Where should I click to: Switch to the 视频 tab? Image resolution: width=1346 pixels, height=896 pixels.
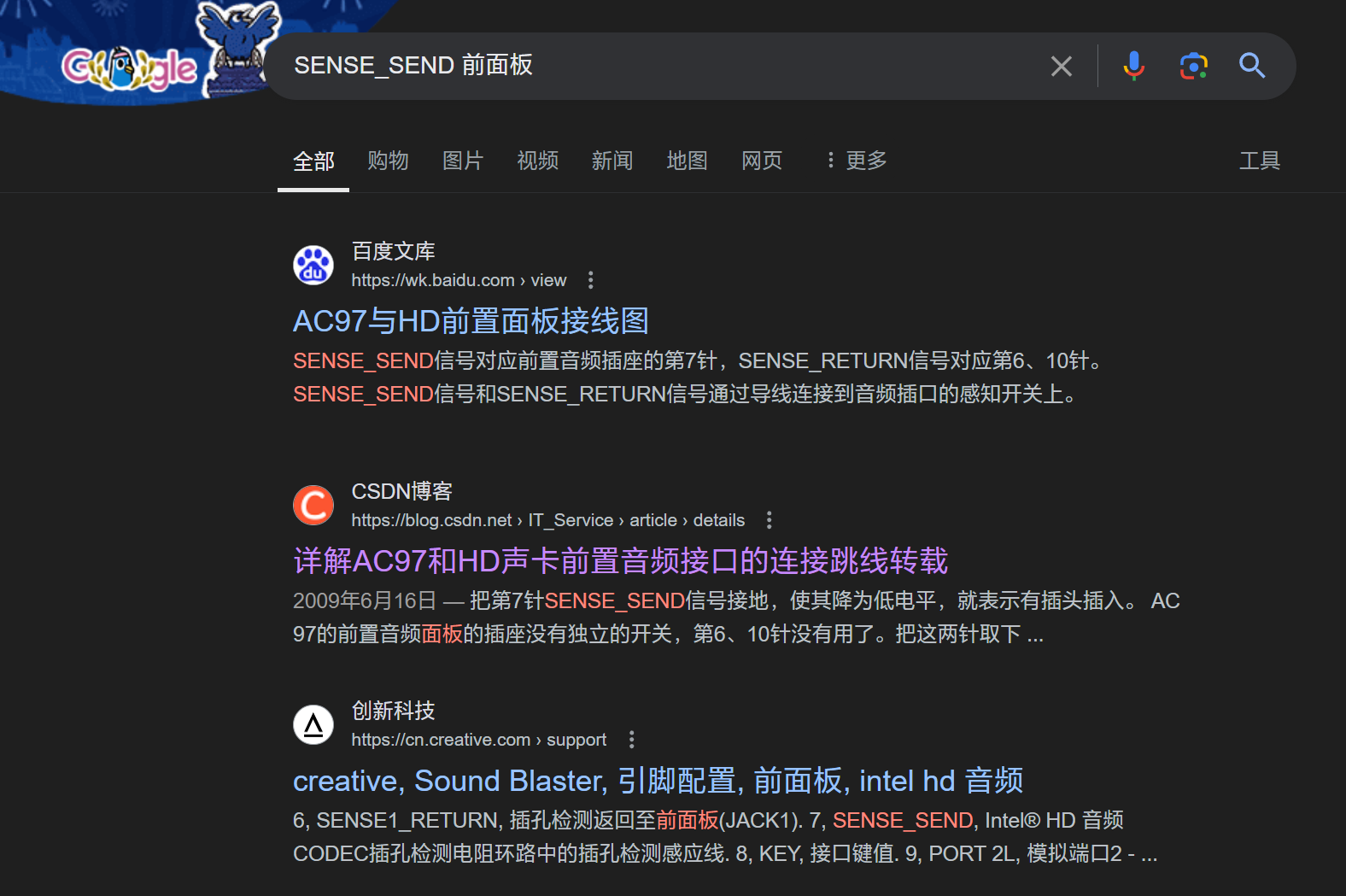537,161
